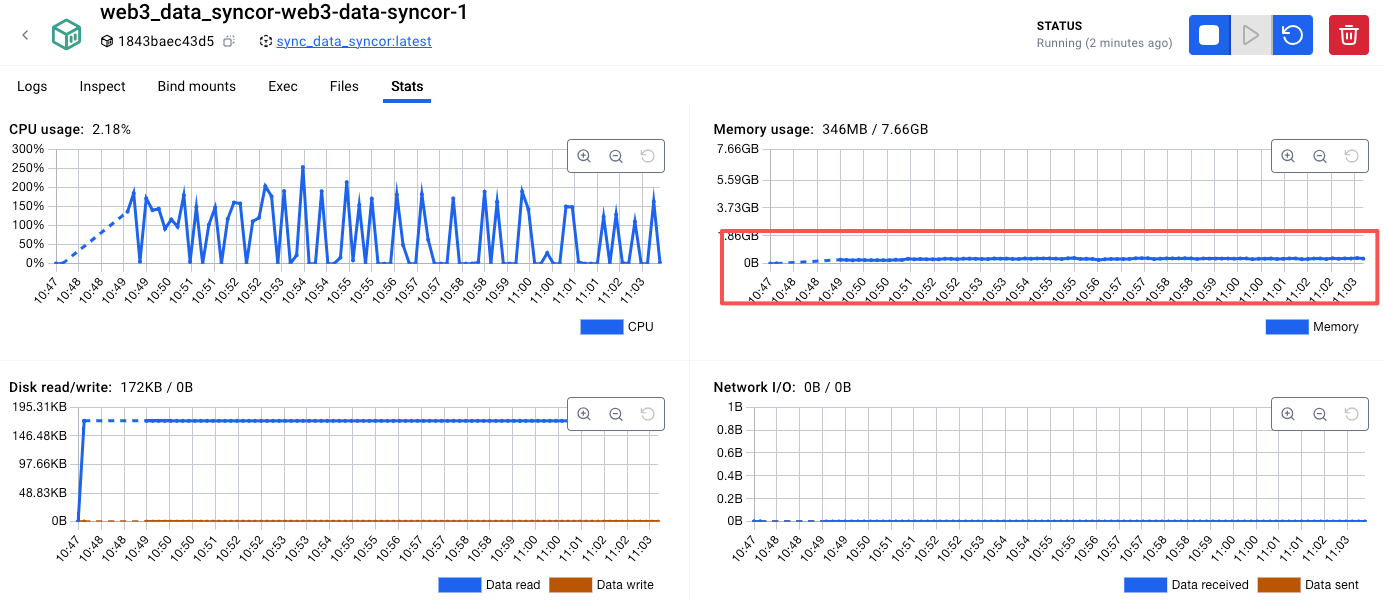Click the 7.66GB label on Memory chart axis
Viewport: 1385px width, 600px height.
pyautogui.click(x=738, y=149)
